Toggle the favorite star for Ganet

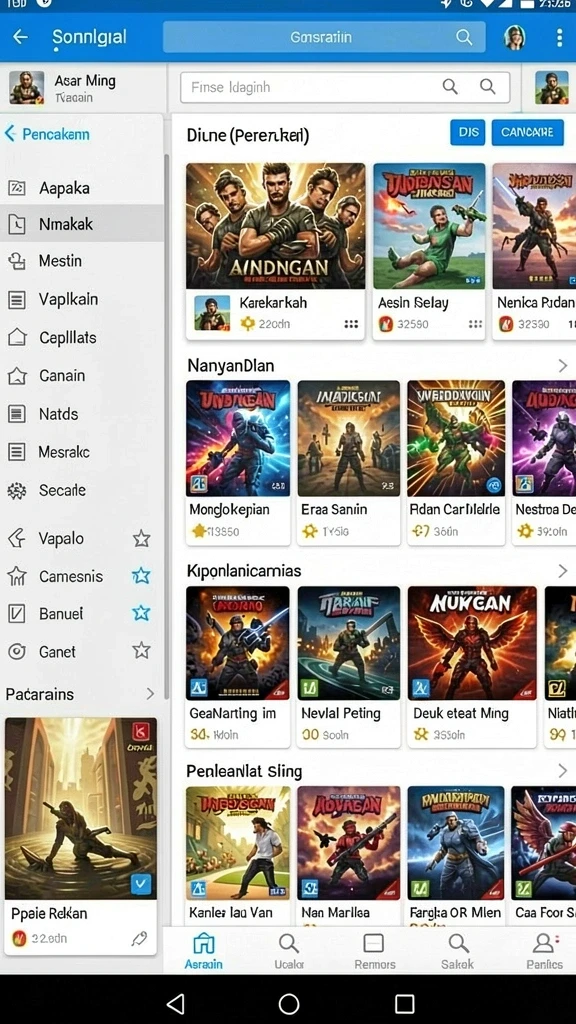tap(141, 650)
